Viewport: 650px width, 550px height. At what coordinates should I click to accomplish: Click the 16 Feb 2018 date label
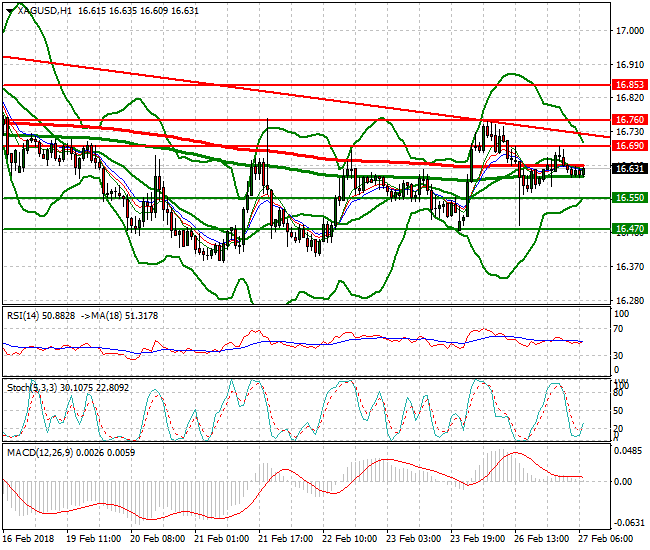point(28,539)
